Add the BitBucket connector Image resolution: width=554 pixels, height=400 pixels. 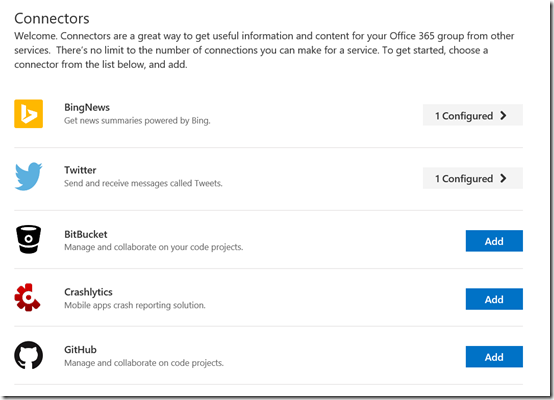(x=494, y=241)
